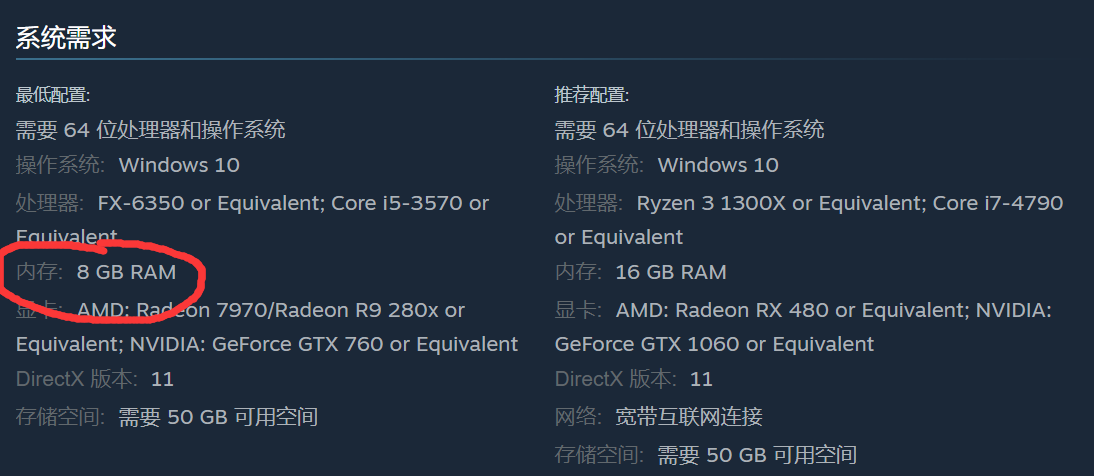The width and height of the screenshot is (1094, 476).
Task: Click minimum 需要 50 GB 可用空间 storage text
Action: tap(218, 417)
